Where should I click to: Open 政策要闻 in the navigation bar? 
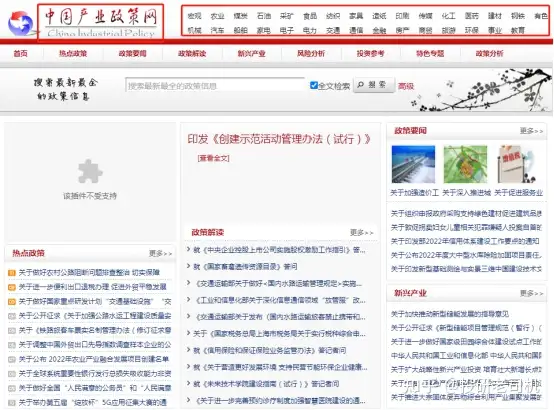(132, 53)
